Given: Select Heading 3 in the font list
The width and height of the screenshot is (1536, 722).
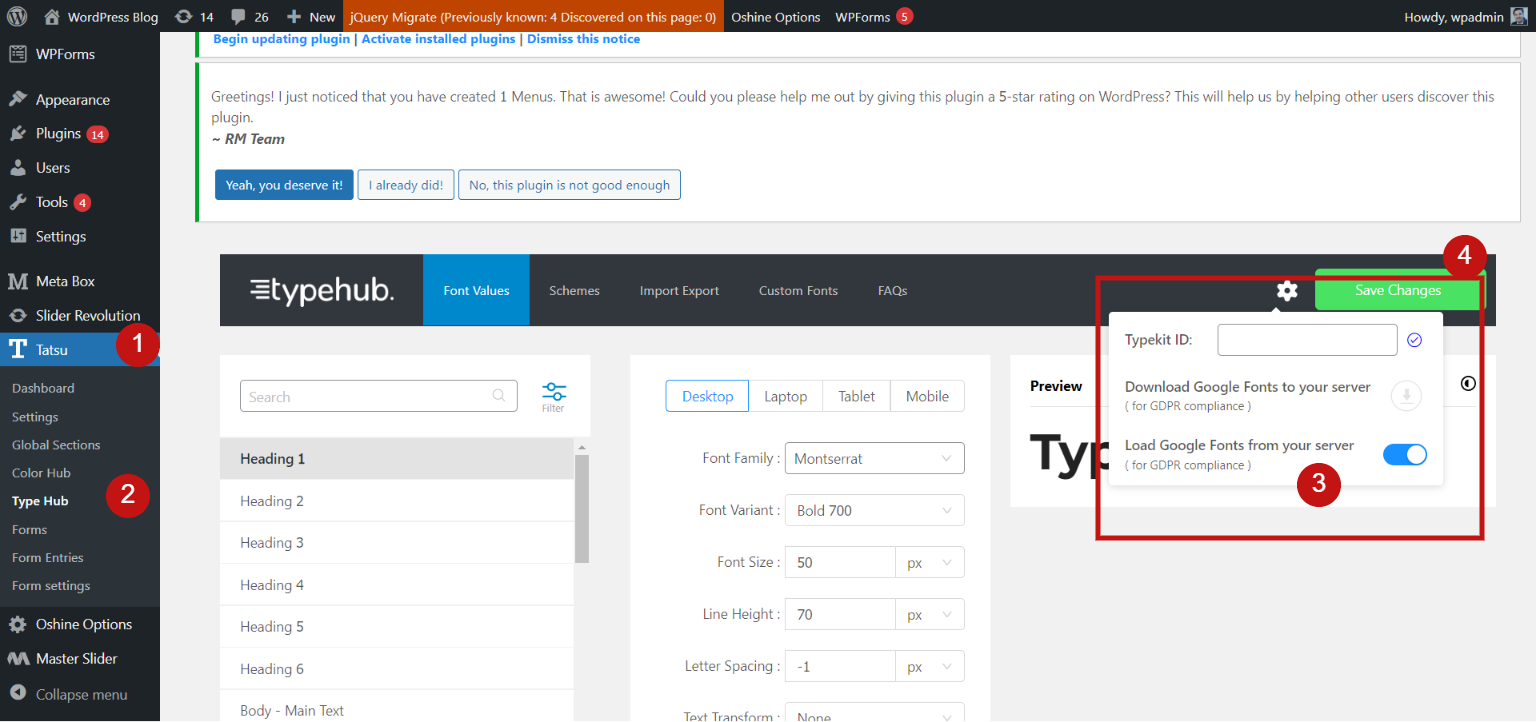Looking at the screenshot, I should [397, 543].
